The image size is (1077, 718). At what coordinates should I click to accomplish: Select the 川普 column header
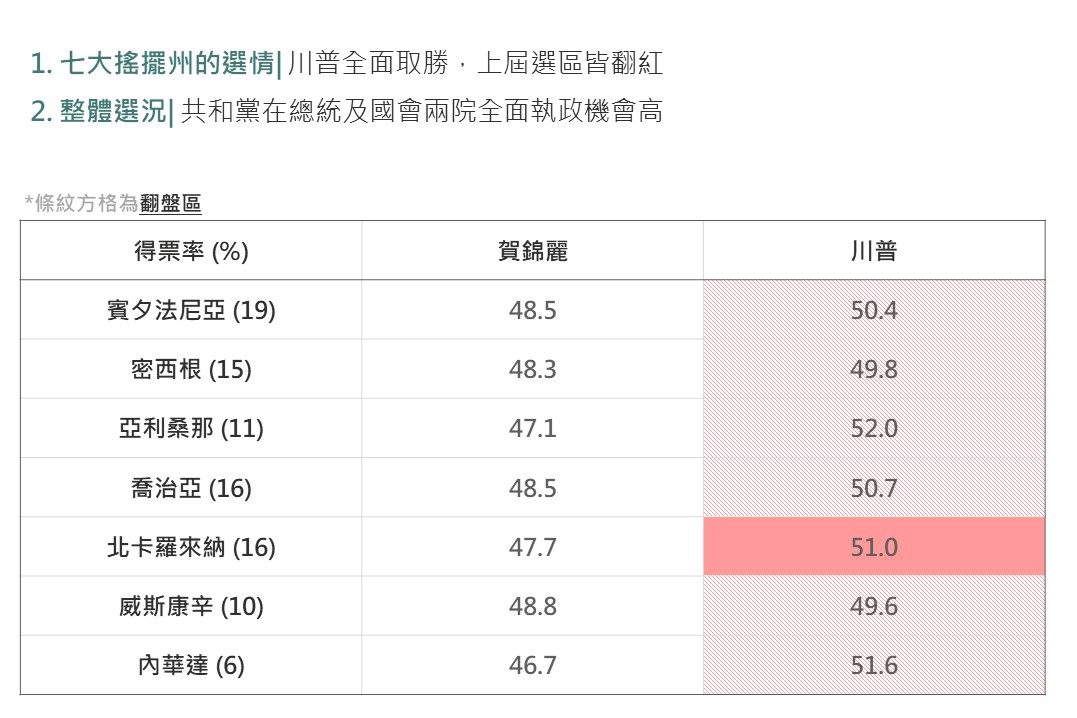click(x=873, y=251)
